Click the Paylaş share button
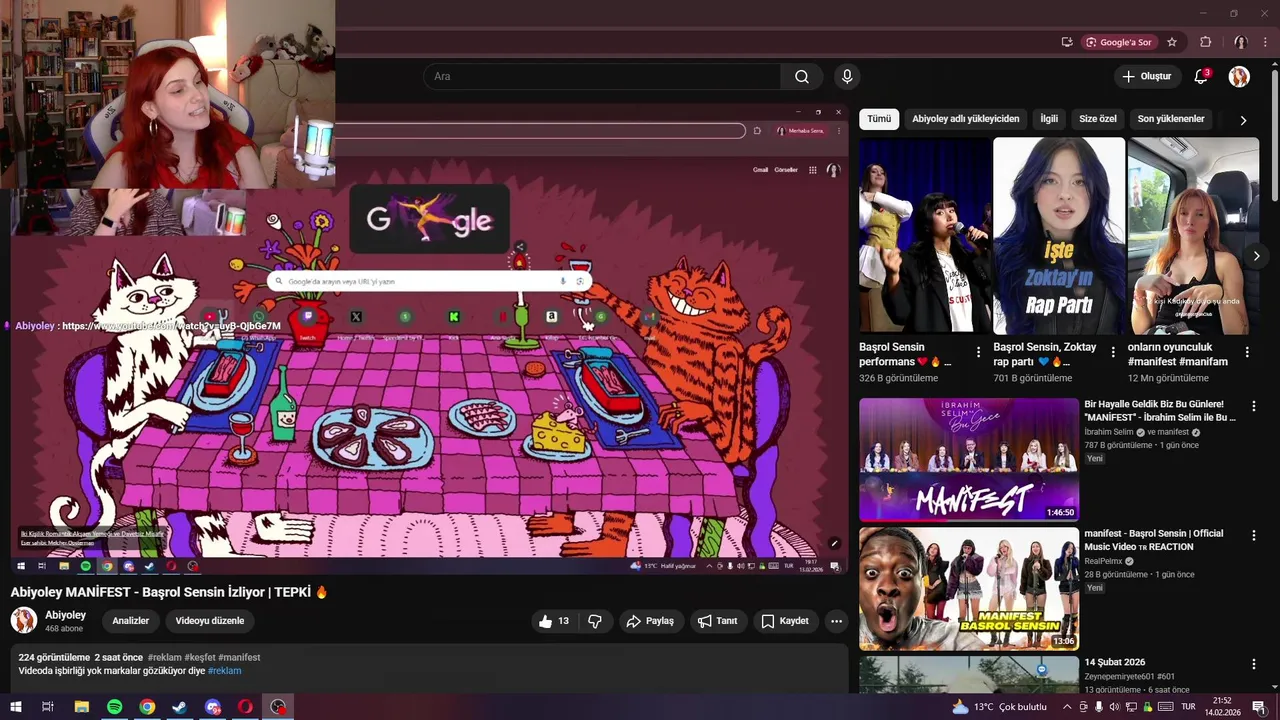1280x720 pixels. tap(651, 621)
